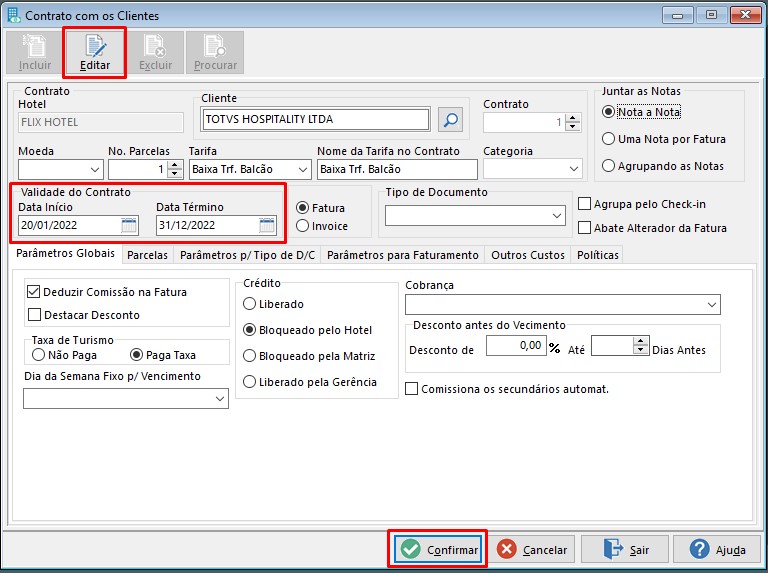
Task: Switch to Políticas tab
Action: (598, 255)
